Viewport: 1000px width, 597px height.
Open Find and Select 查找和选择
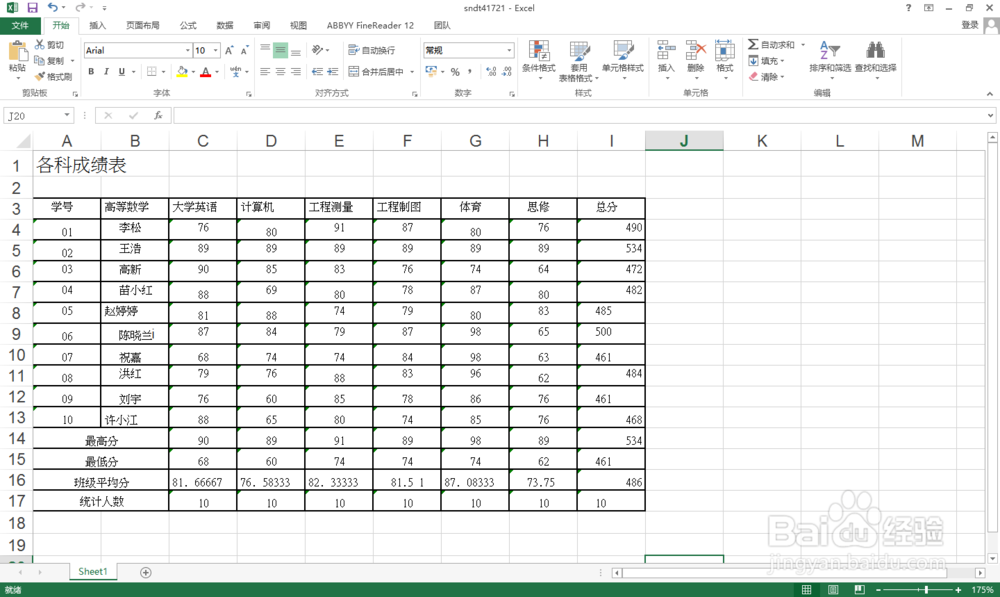tap(876, 60)
